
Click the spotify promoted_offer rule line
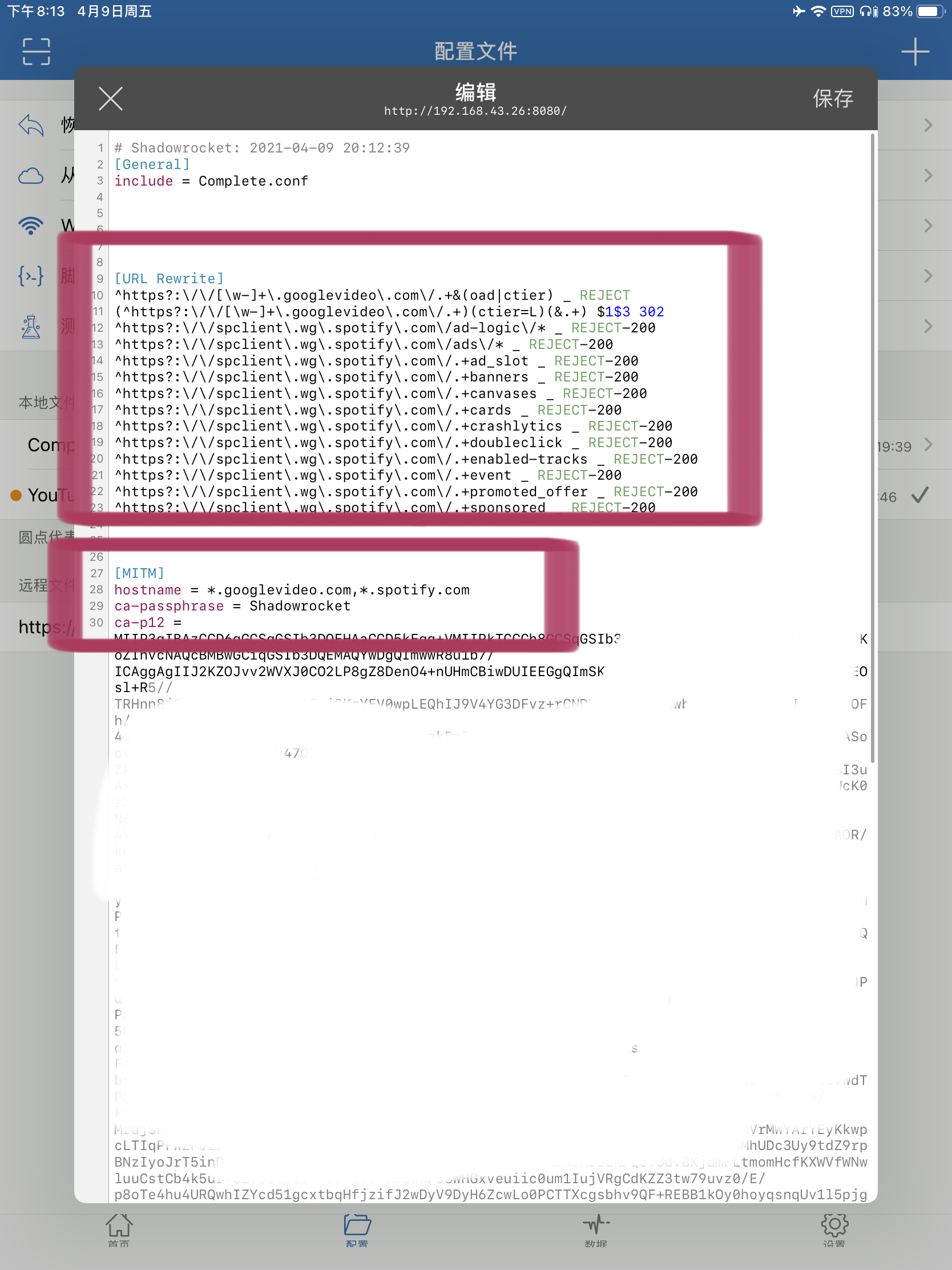pos(406,492)
